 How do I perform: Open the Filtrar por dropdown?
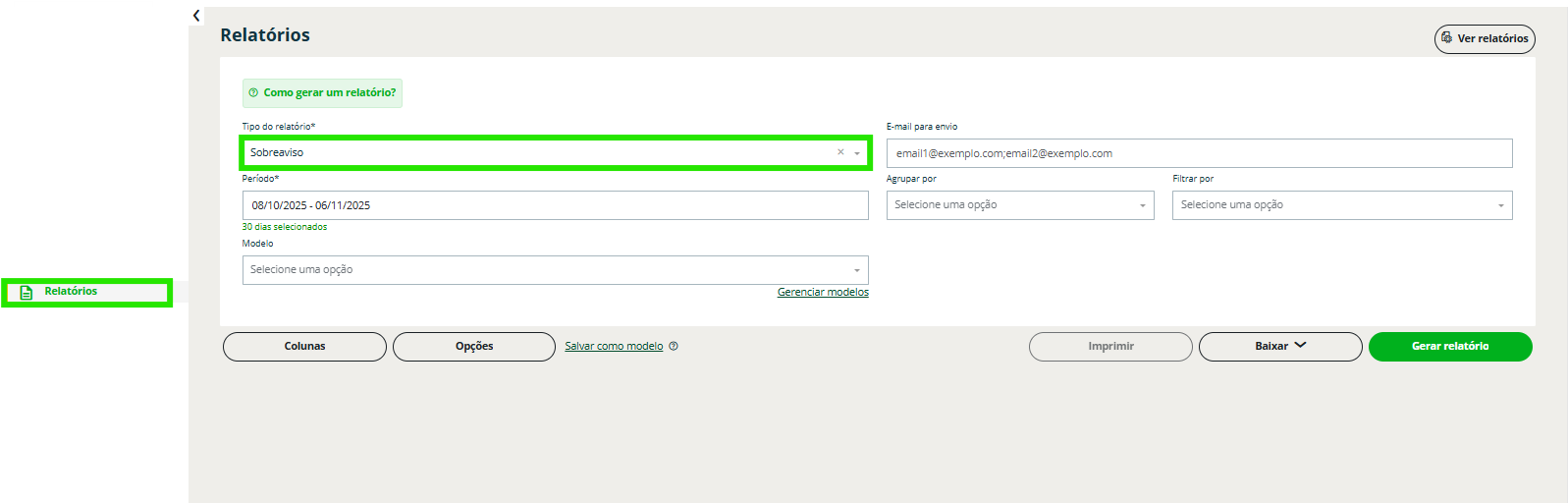point(1341,205)
